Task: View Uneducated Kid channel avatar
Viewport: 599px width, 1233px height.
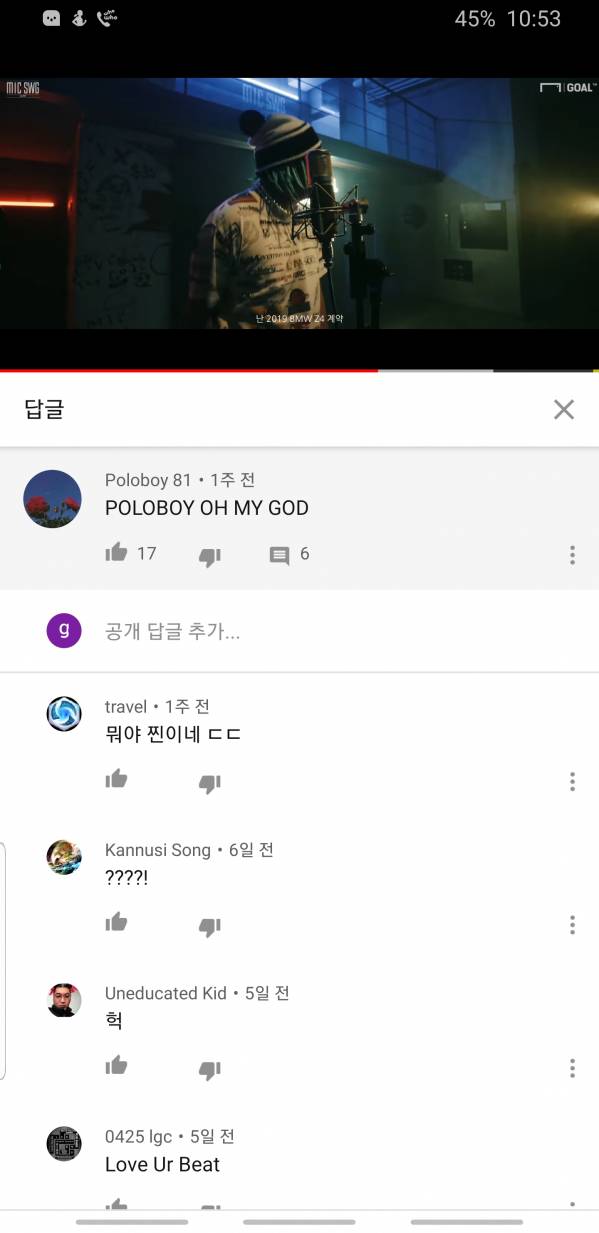Action: 64,1000
